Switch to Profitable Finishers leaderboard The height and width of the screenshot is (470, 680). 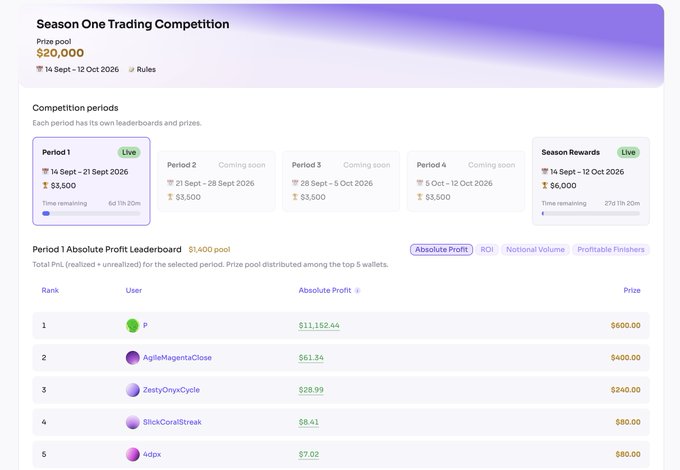click(x=611, y=250)
